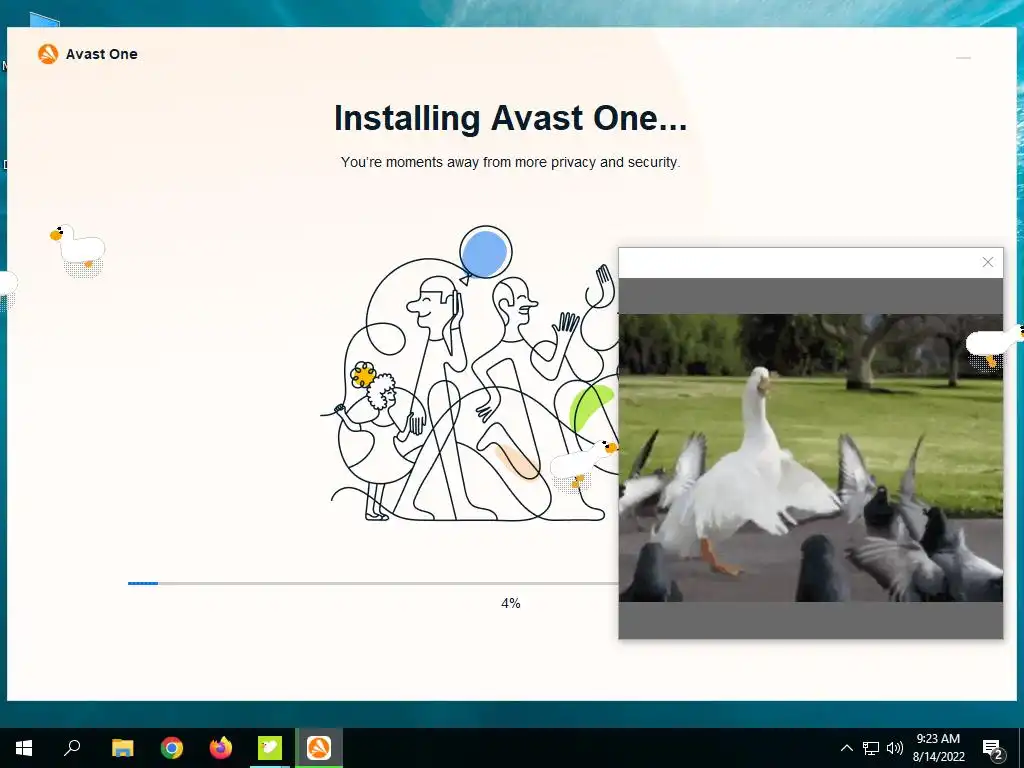Screen dimensions: 1024x768
Task: Open the Windows Start menu
Action: pos(24,748)
